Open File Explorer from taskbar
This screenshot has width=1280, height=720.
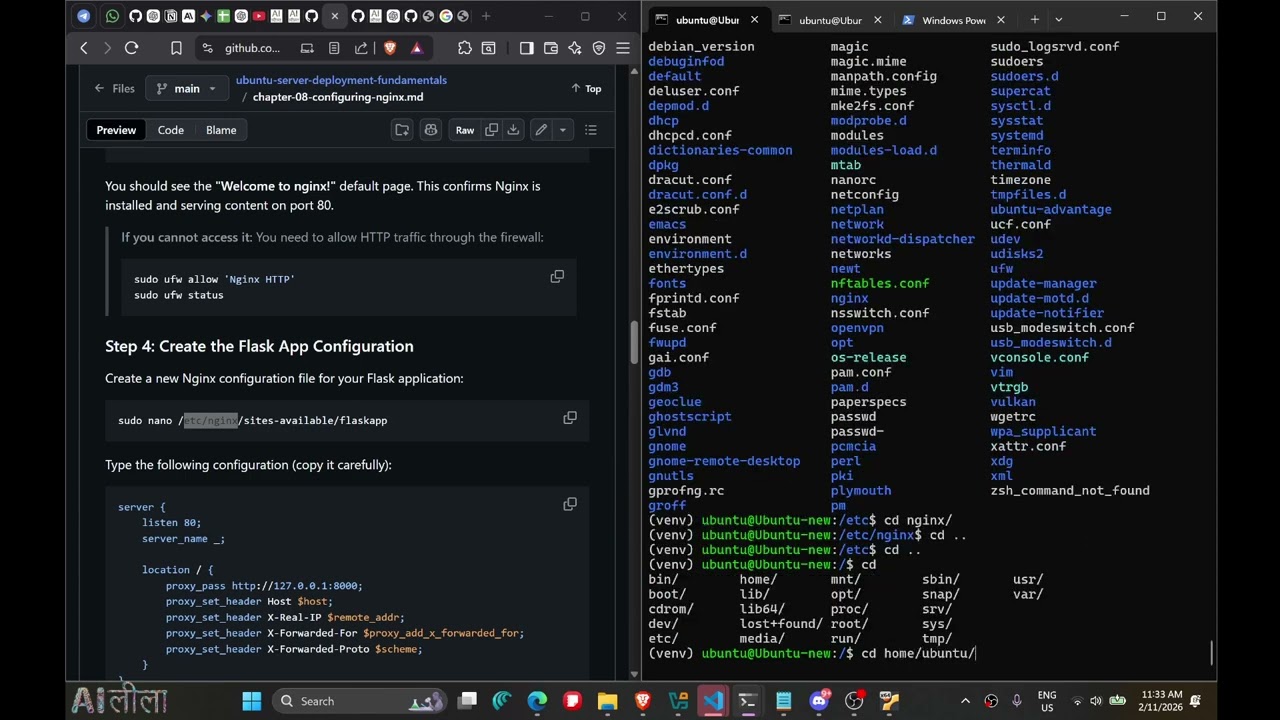click(607, 701)
